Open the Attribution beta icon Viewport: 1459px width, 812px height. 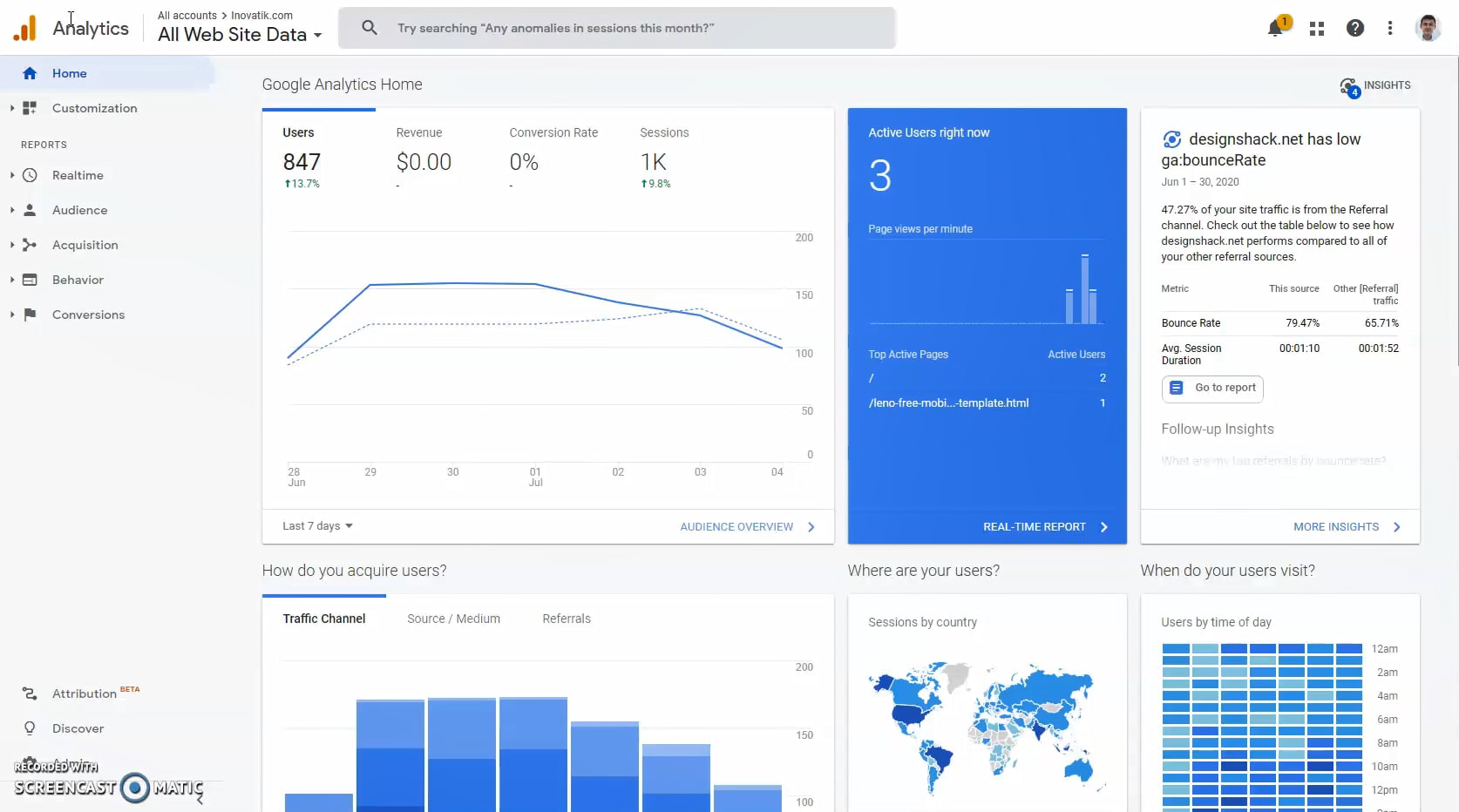click(30, 694)
